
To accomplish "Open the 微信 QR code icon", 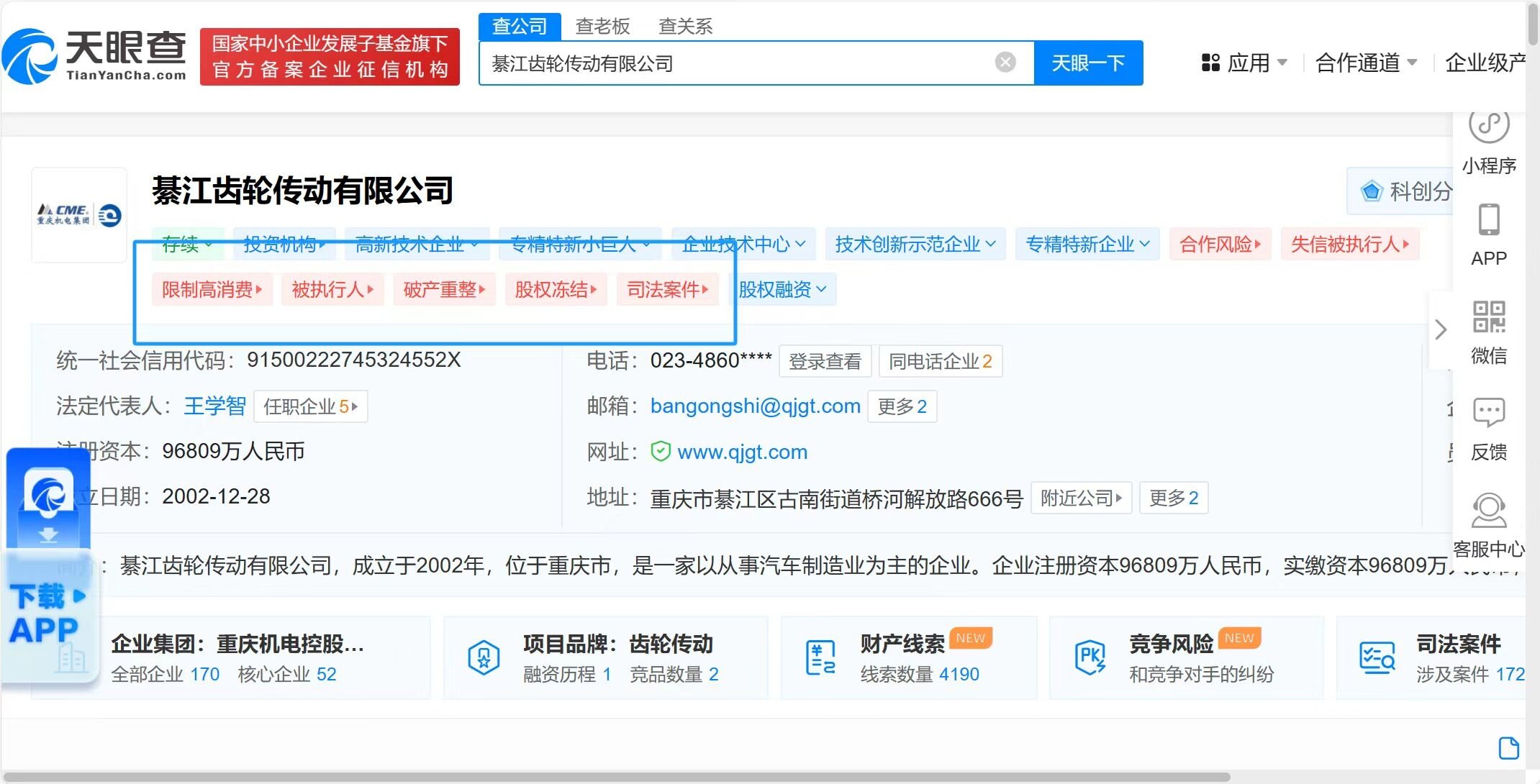I will point(1488,317).
